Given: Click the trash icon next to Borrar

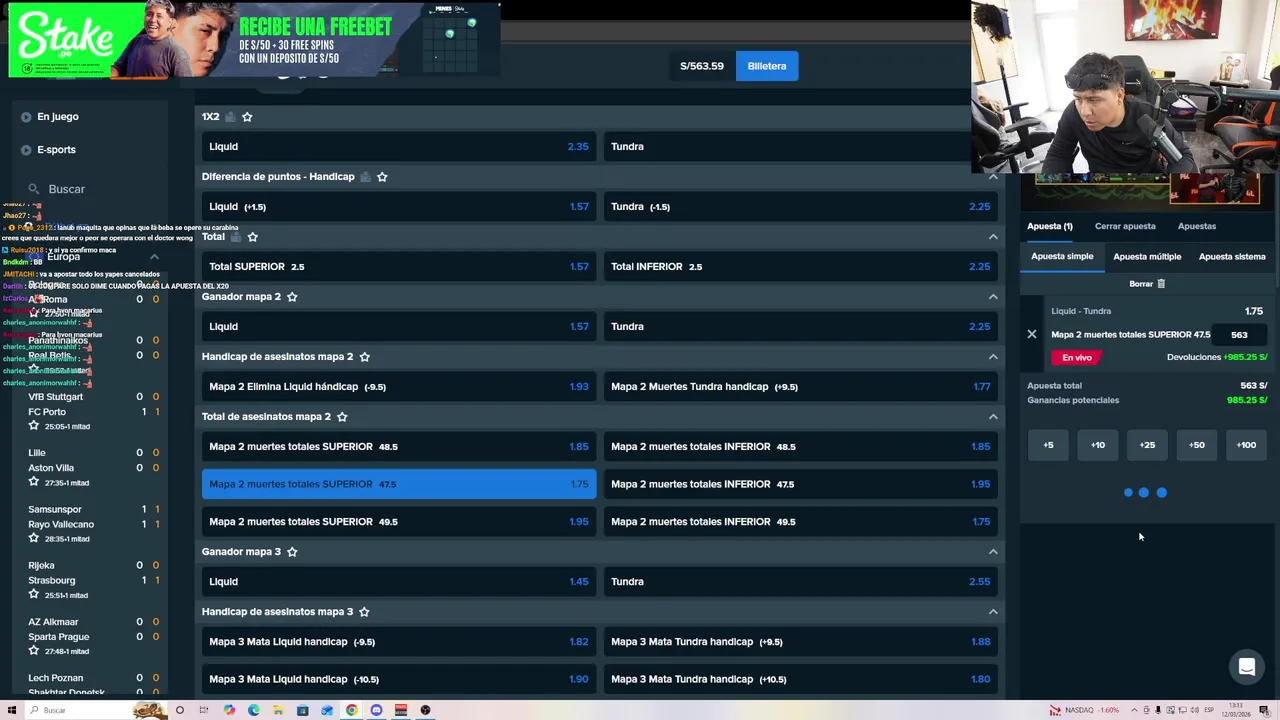Looking at the screenshot, I should tap(1161, 284).
